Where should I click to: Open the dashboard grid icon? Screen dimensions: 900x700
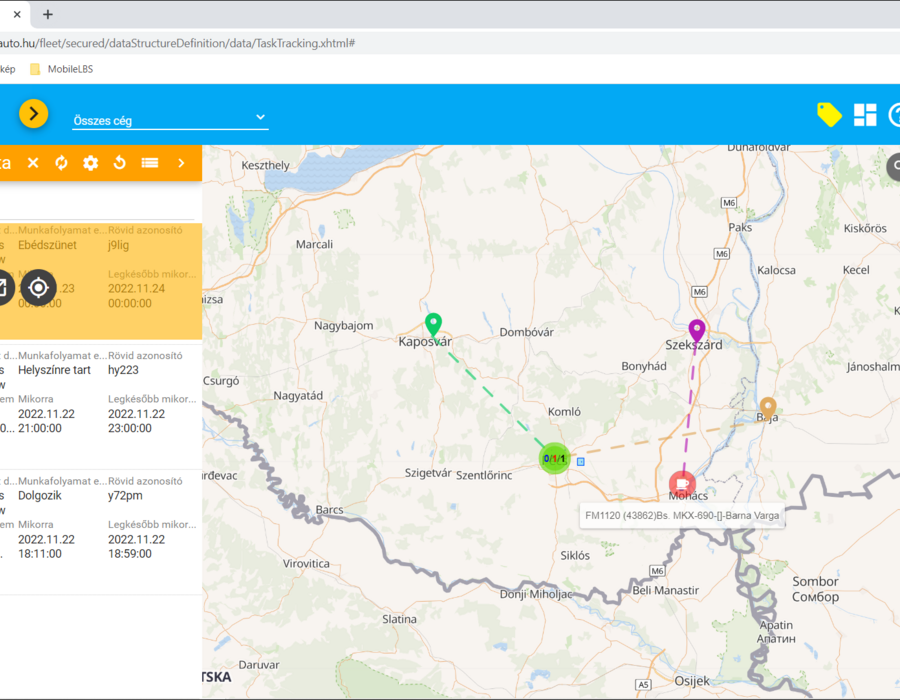pyautogui.click(x=865, y=115)
